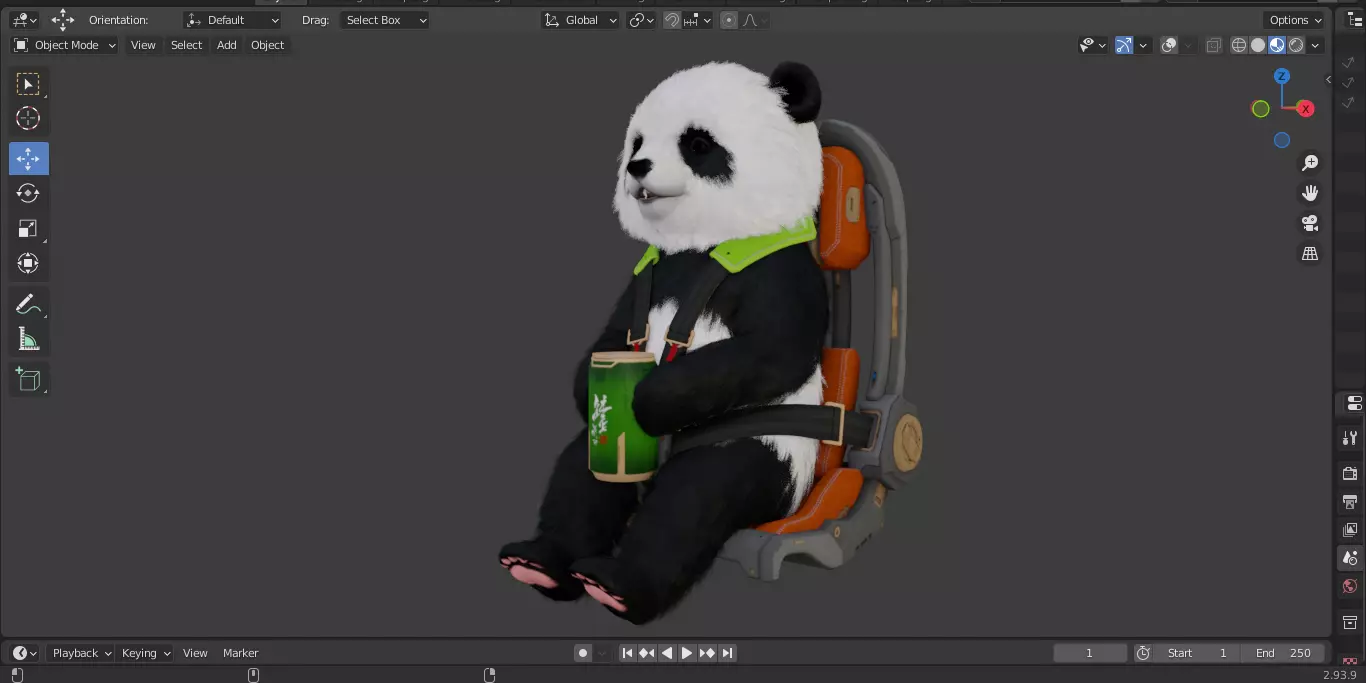Select the Scale tool
This screenshot has height=683, width=1366.
coord(28,228)
